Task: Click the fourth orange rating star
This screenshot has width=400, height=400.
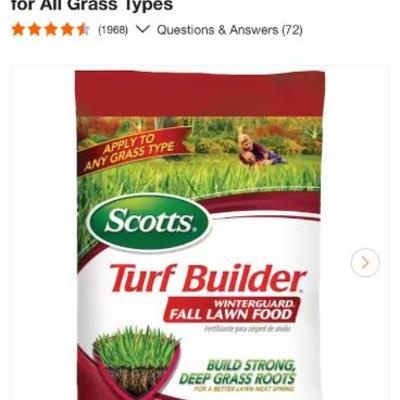Action: click(67, 30)
